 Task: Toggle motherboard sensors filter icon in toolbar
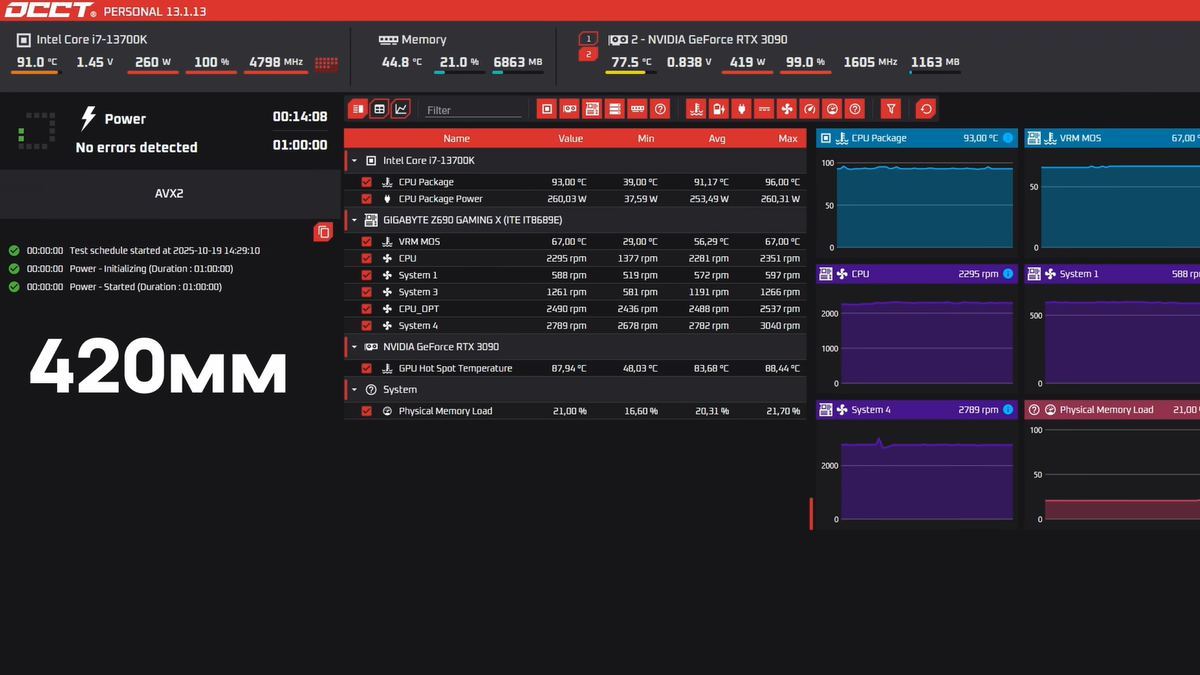[x=592, y=109]
